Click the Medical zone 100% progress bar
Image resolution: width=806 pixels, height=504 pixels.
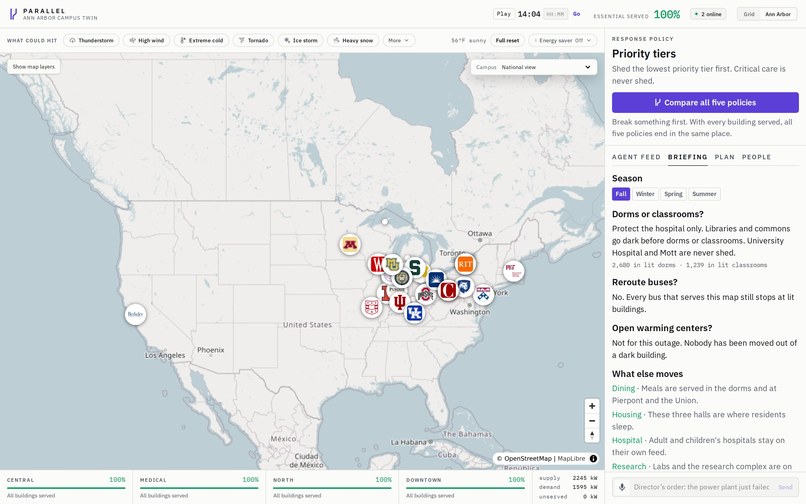point(199,488)
